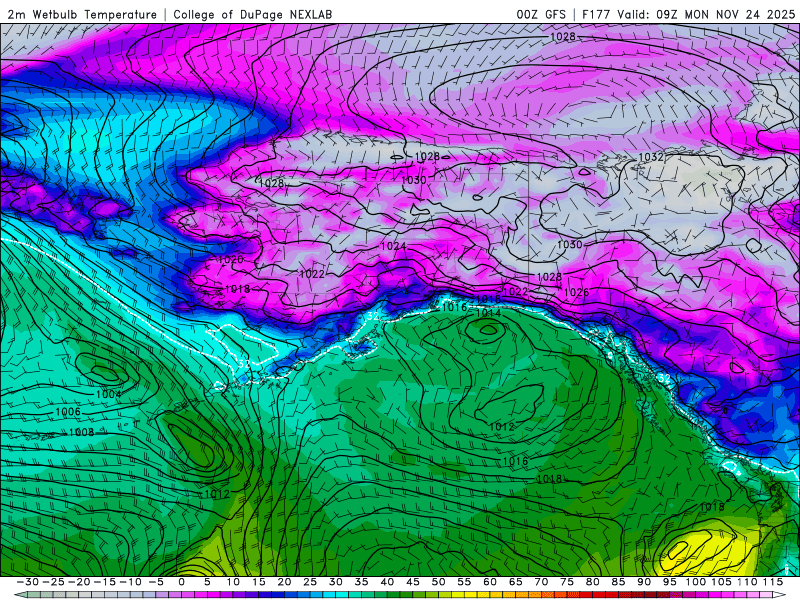Image resolution: width=800 pixels, height=600 pixels.
Task: Click the 25 color scale label
Action: pyautogui.click(x=310, y=582)
